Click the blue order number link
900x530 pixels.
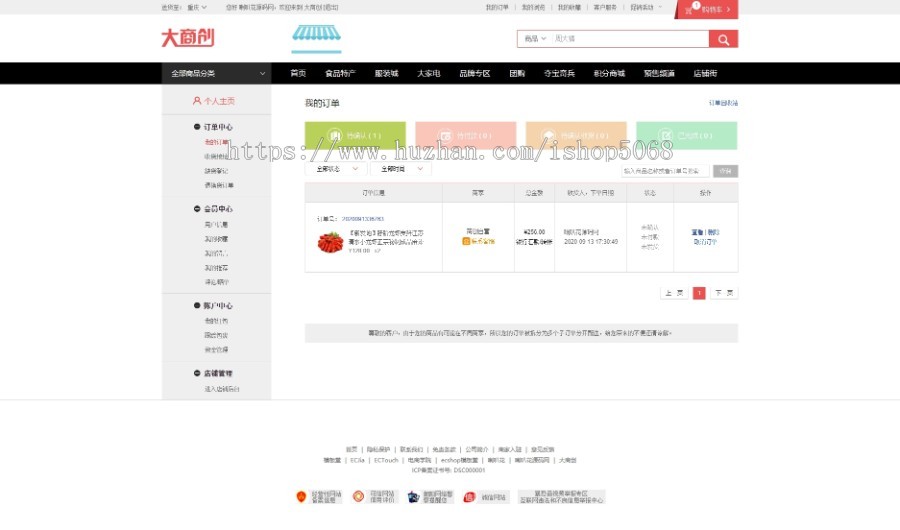363,219
